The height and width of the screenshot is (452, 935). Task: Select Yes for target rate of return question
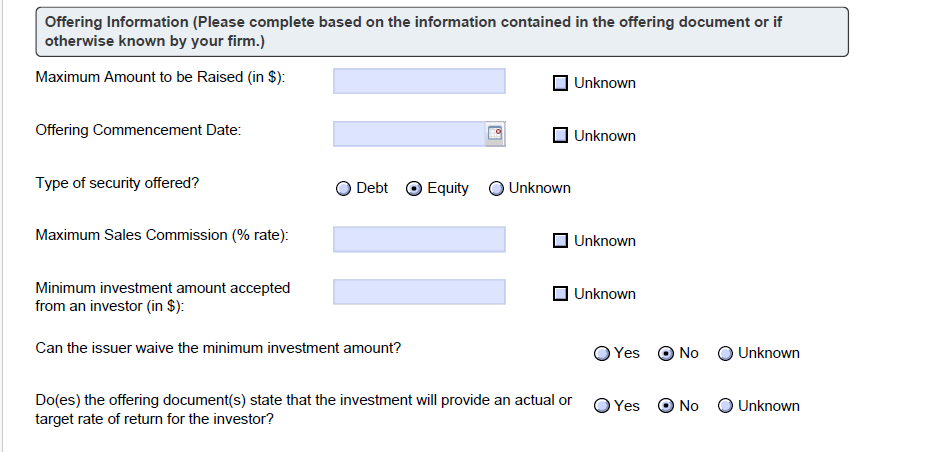tap(602, 406)
